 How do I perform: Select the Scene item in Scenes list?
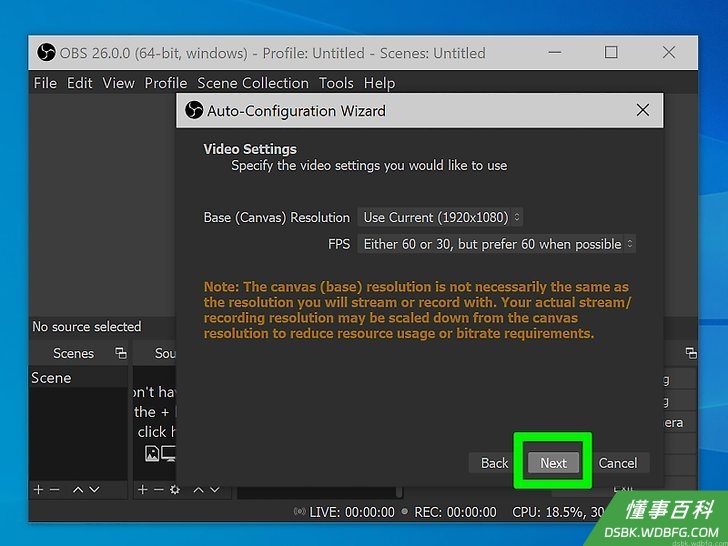[x=78, y=377]
